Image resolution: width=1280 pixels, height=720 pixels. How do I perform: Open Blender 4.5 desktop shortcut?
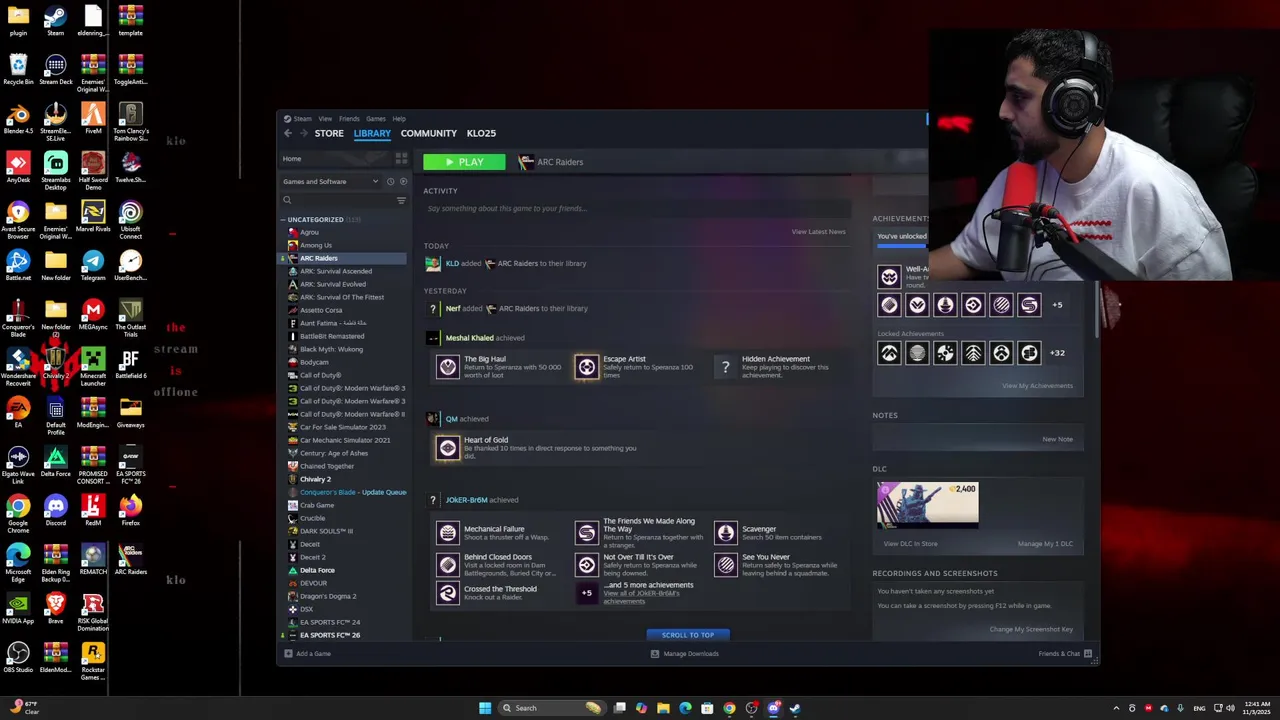[x=18, y=119]
